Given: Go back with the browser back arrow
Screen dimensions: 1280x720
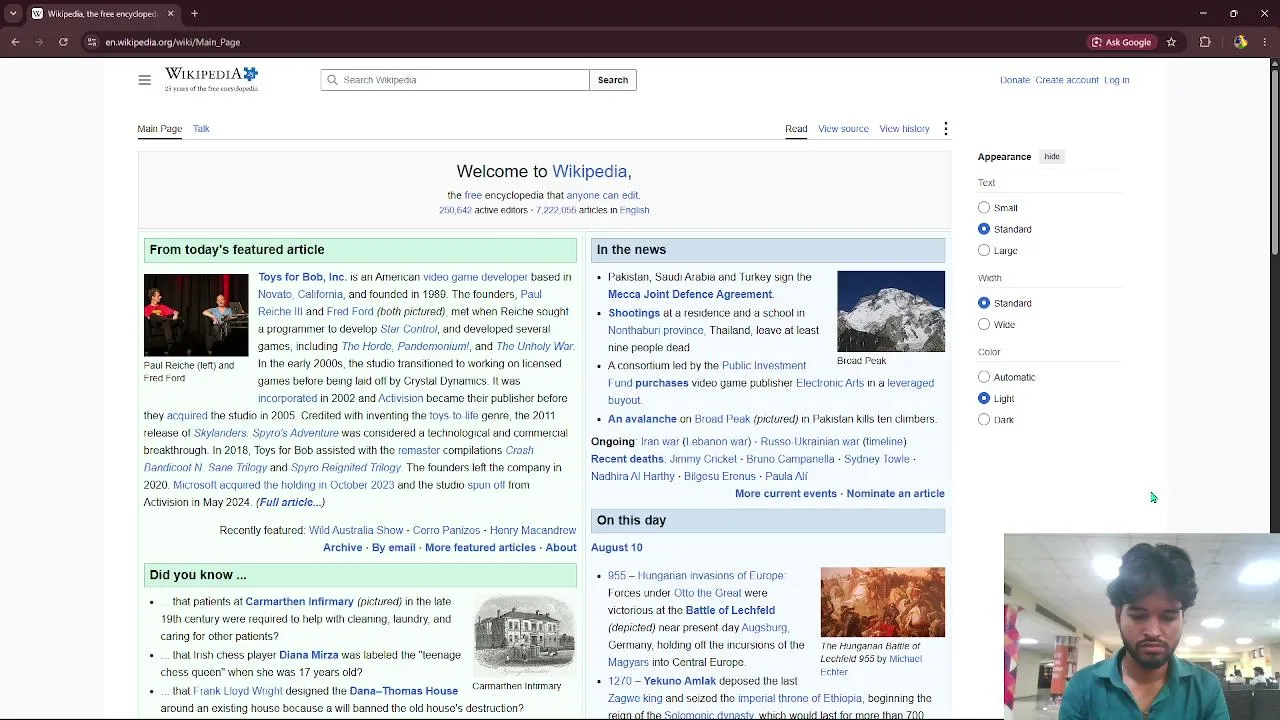Looking at the screenshot, I should click(15, 42).
